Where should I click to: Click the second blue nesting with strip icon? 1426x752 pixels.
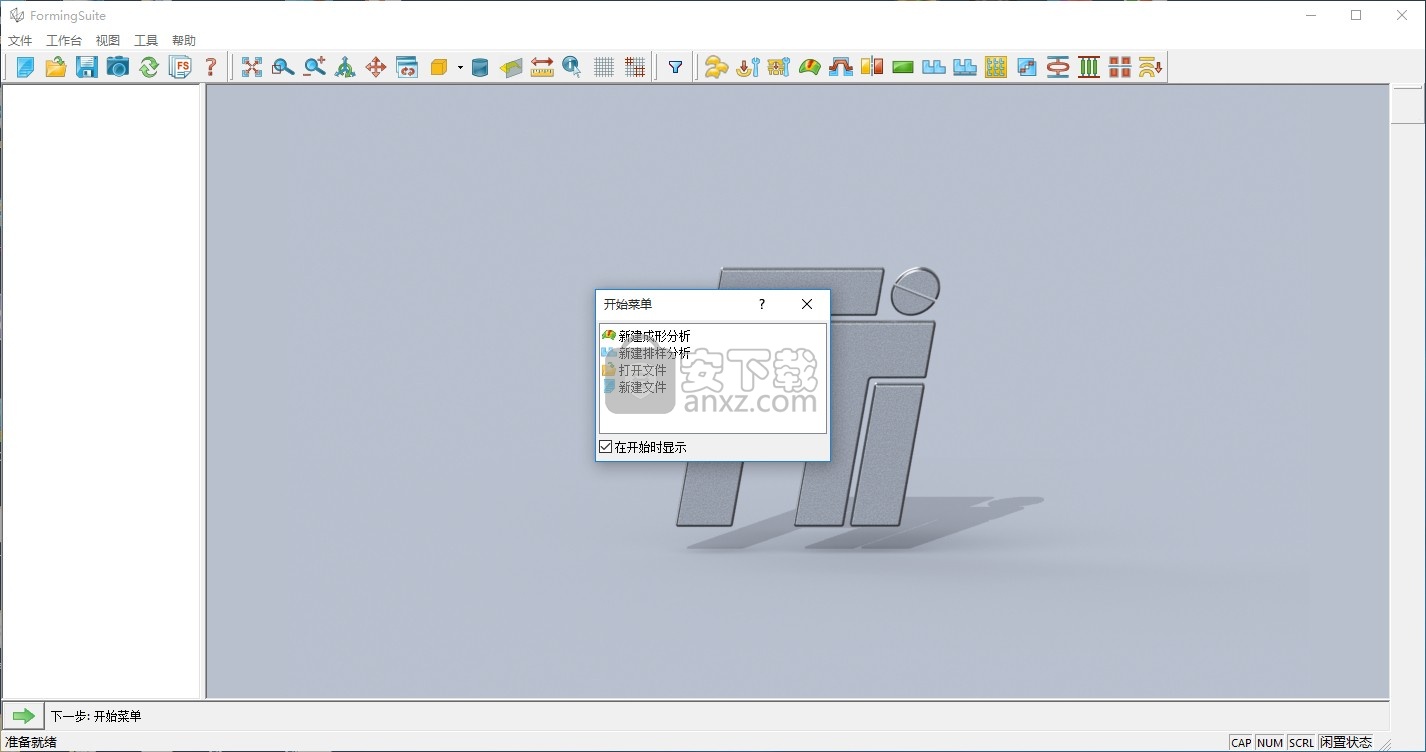coord(964,67)
